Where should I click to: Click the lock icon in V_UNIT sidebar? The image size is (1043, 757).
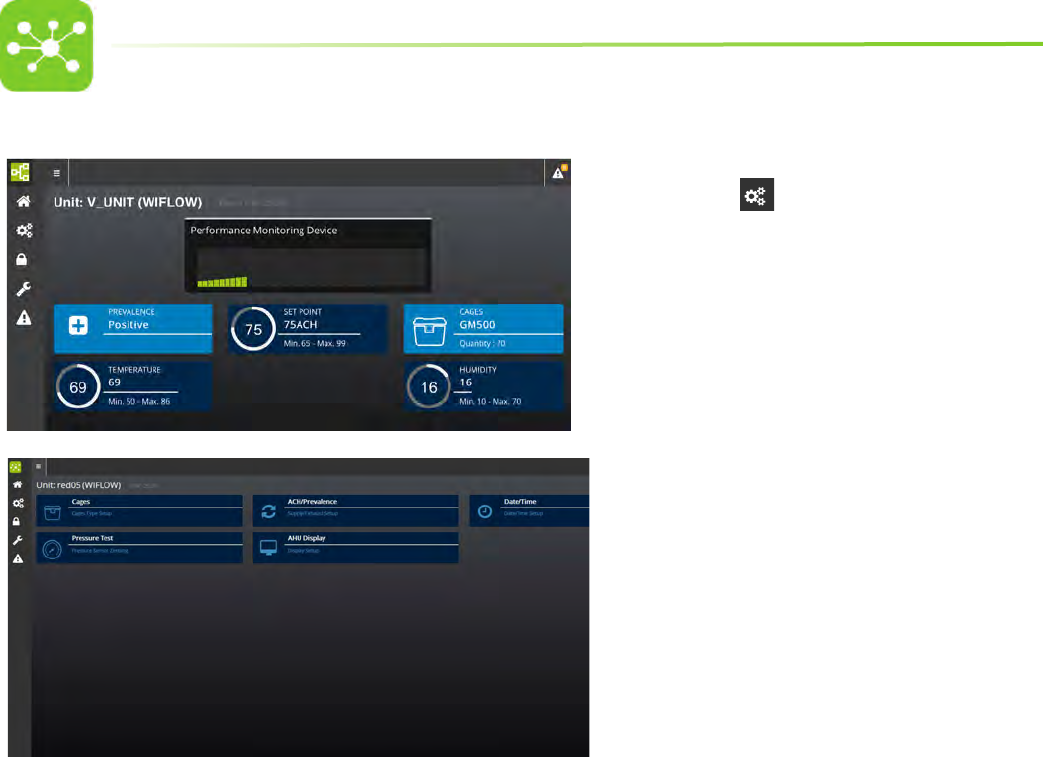click(x=22, y=259)
